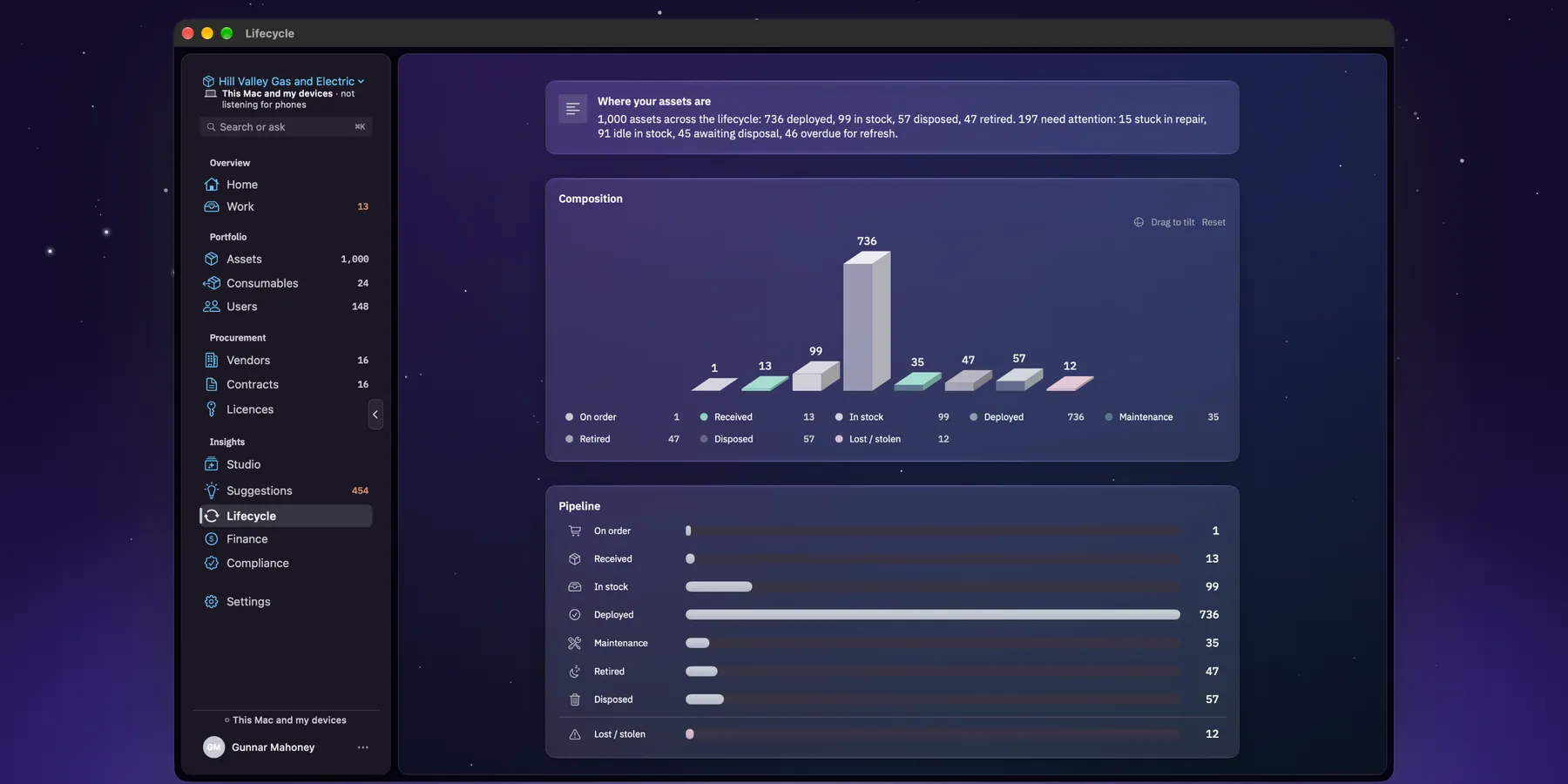Click the Retired row value 47 in Pipeline

click(1212, 672)
